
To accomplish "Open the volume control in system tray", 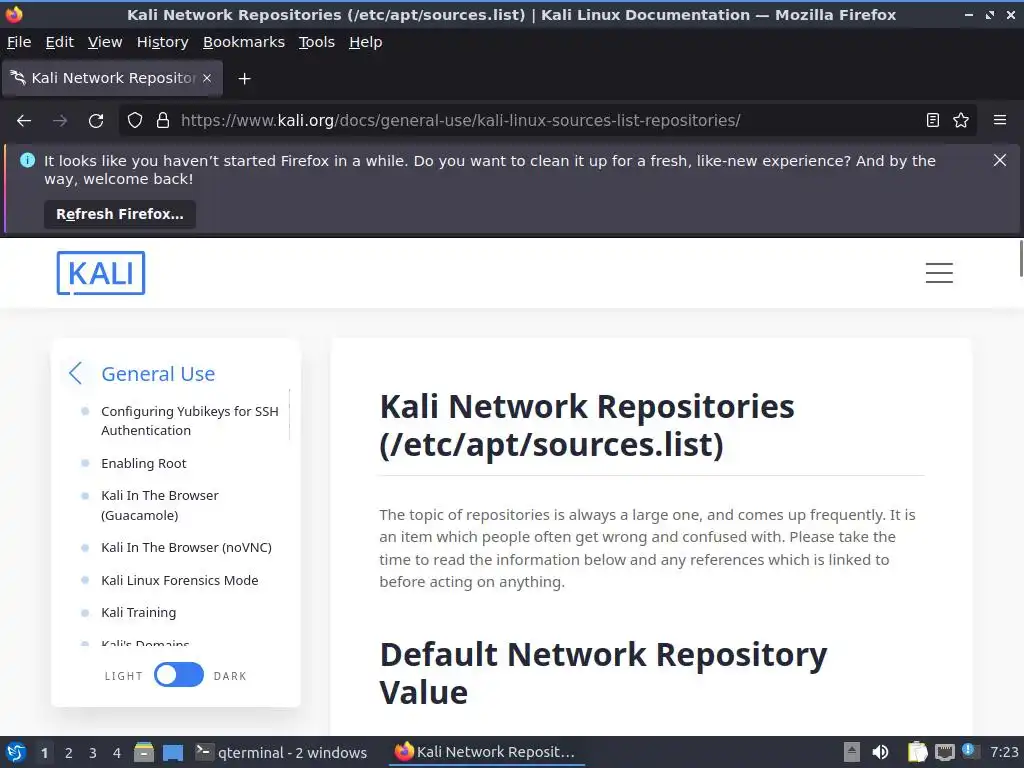I will (880, 752).
